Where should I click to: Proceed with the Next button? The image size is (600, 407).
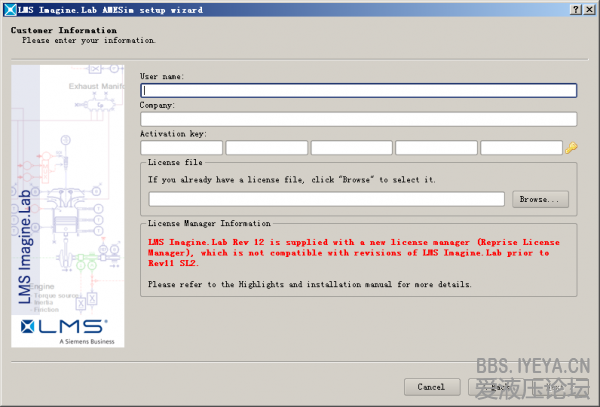tap(558, 386)
